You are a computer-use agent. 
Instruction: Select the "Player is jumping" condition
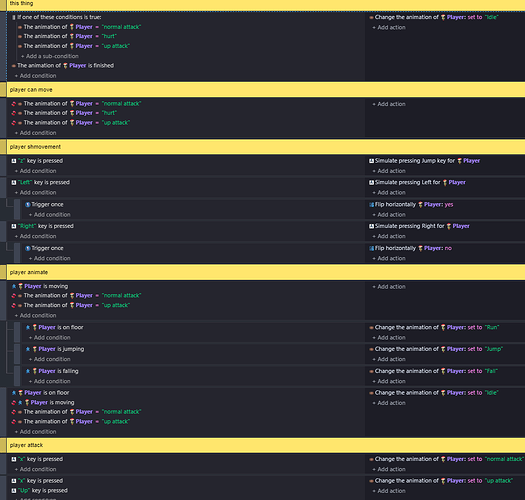click(55, 349)
